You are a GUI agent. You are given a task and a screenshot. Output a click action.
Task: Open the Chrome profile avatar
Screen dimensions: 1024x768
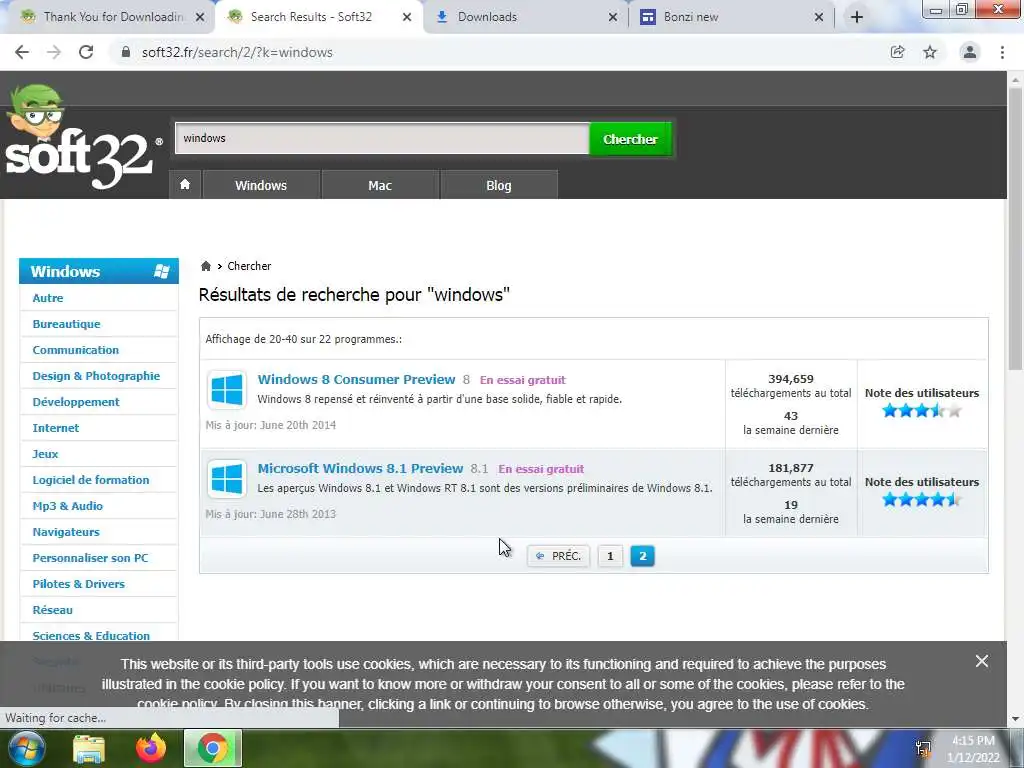point(970,52)
